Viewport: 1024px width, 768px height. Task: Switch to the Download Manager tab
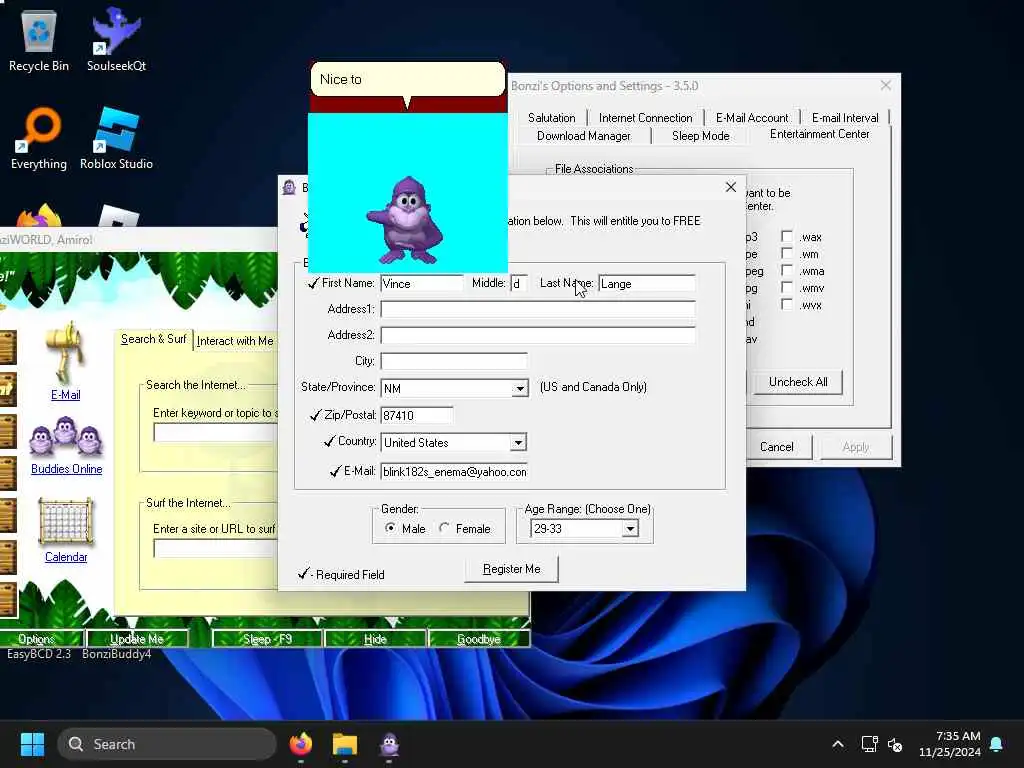pos(583,136)
